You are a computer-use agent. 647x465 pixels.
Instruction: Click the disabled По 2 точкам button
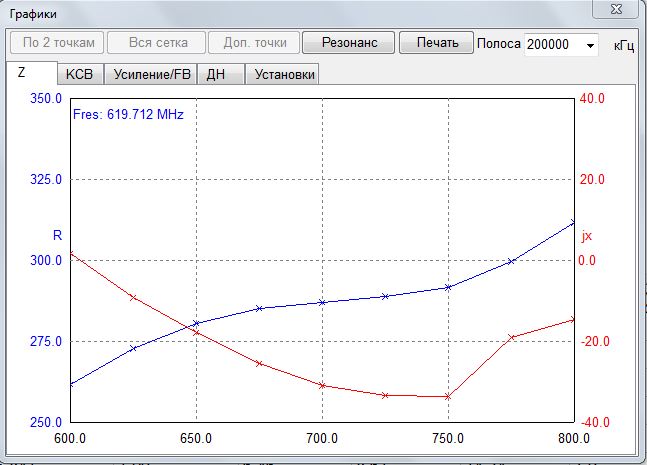pyautogui.click(x=57, y=42)
